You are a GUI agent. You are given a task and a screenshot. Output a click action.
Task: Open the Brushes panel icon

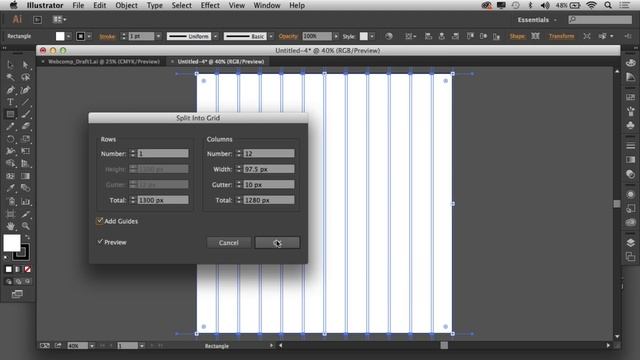point(631,111)
